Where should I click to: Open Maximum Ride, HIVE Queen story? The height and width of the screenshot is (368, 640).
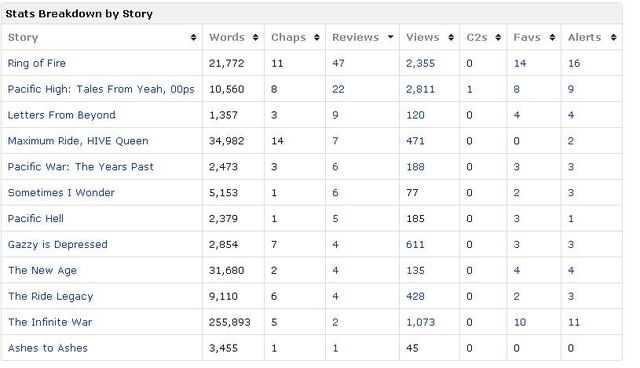pos(78,141)
